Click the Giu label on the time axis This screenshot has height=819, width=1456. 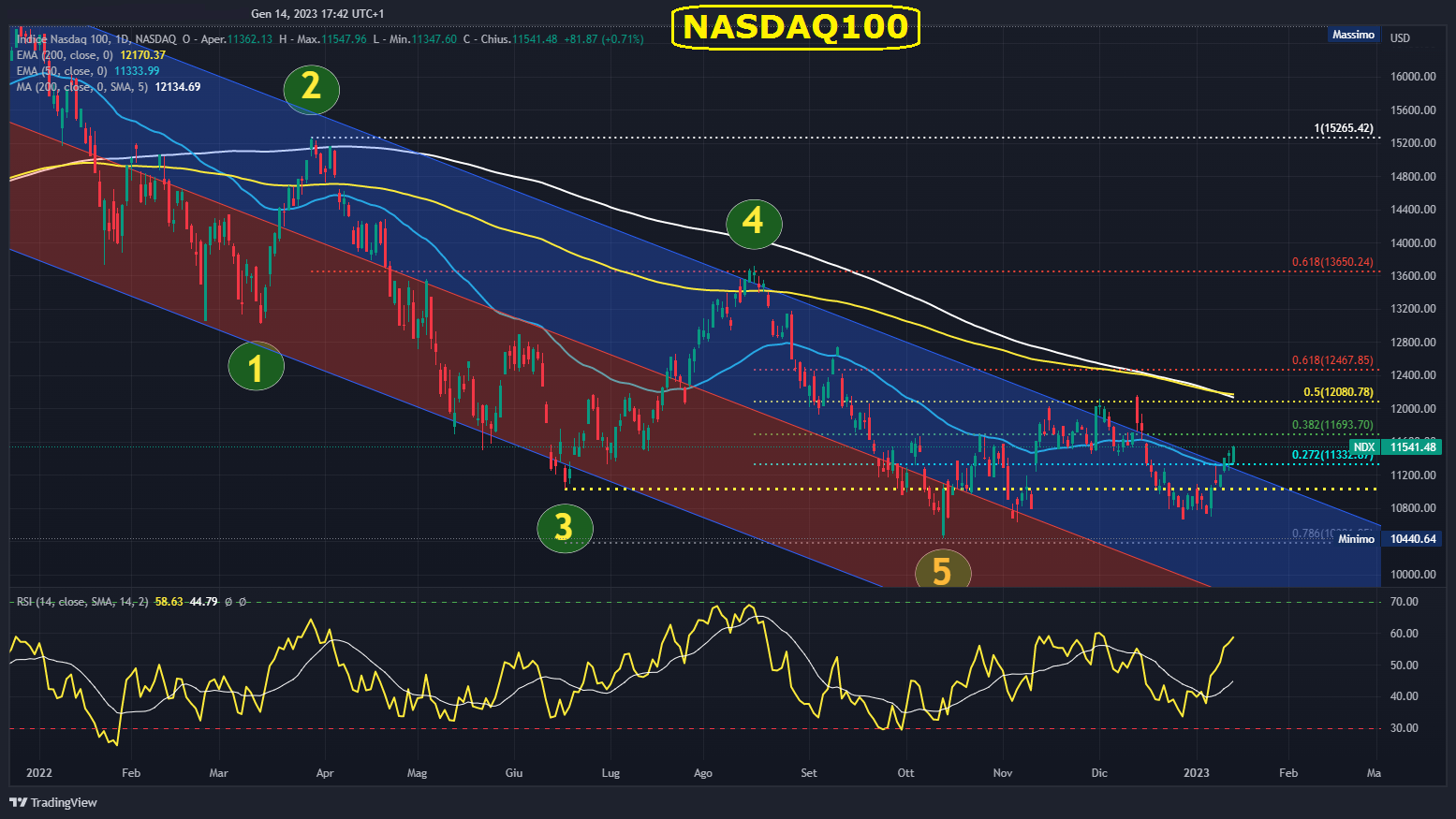point(514,773)
